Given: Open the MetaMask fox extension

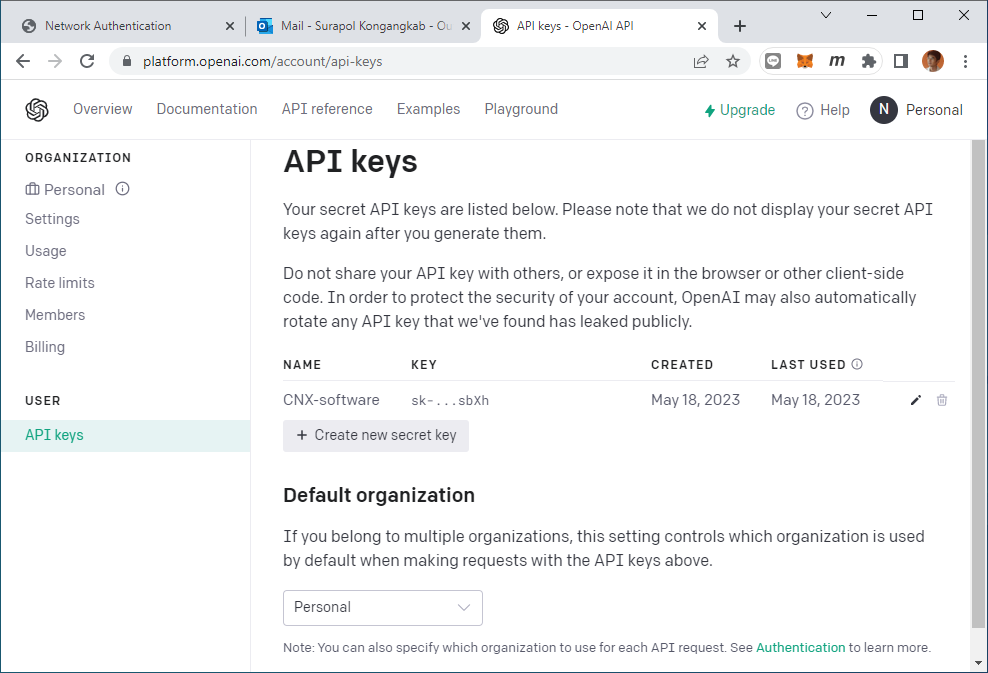Looking at the screenshot, I should coord(805,61).
